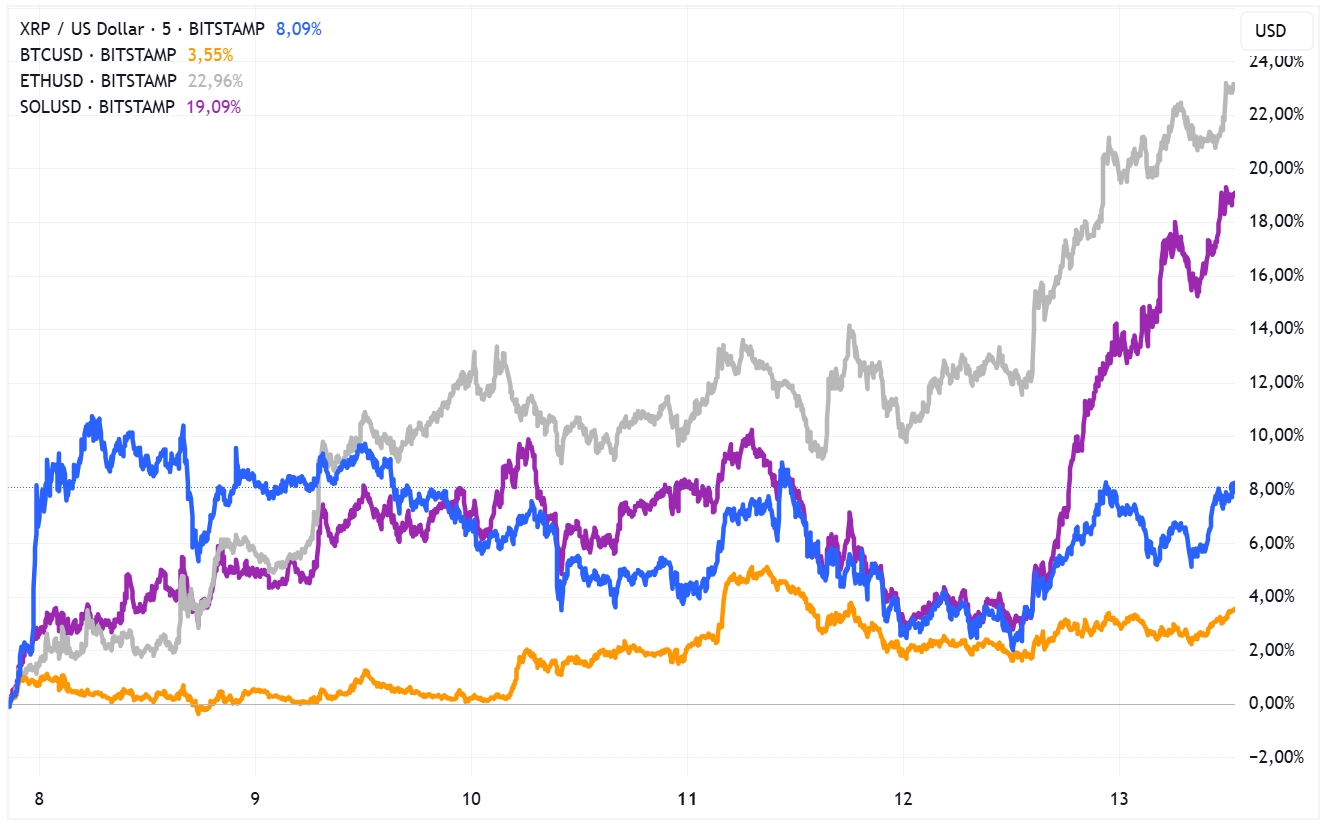The height and width of the screenshot is (832, 1321).
Task: Click the purple 19,09% SOL value
Action: pyautogui.click(x=214, y=107)
